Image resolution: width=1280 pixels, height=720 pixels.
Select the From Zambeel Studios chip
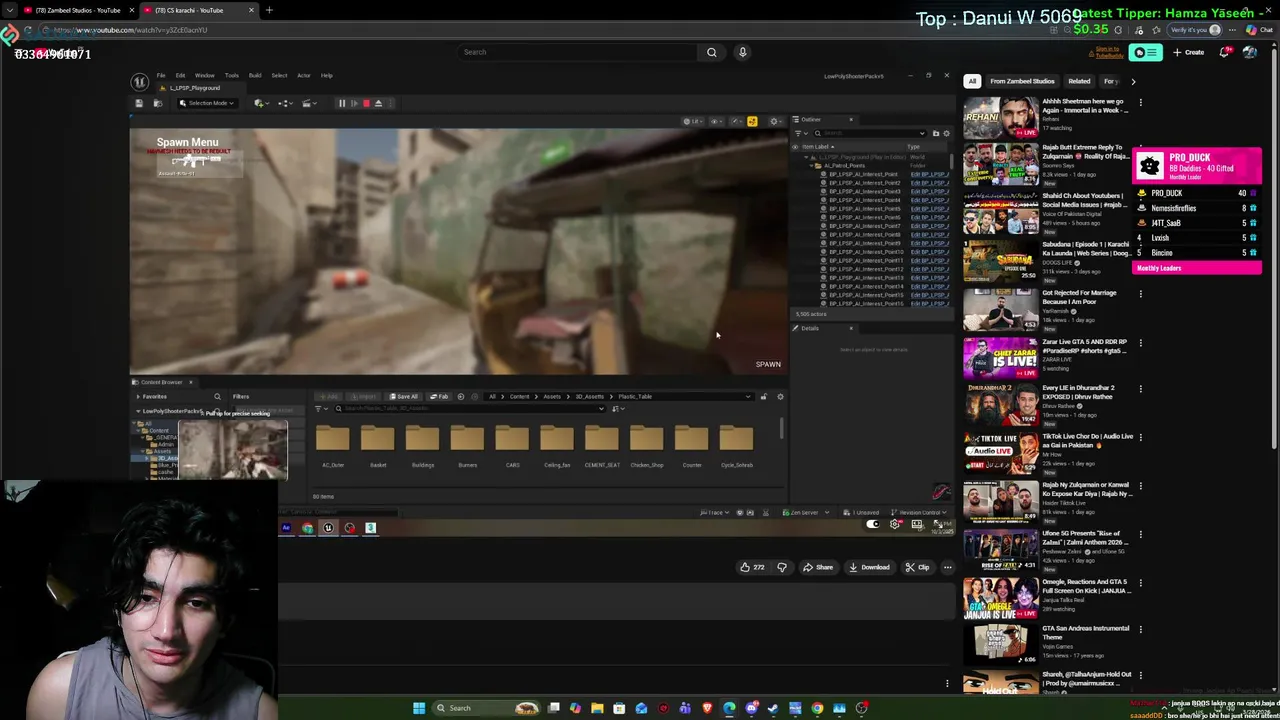tap(1022, 81)
